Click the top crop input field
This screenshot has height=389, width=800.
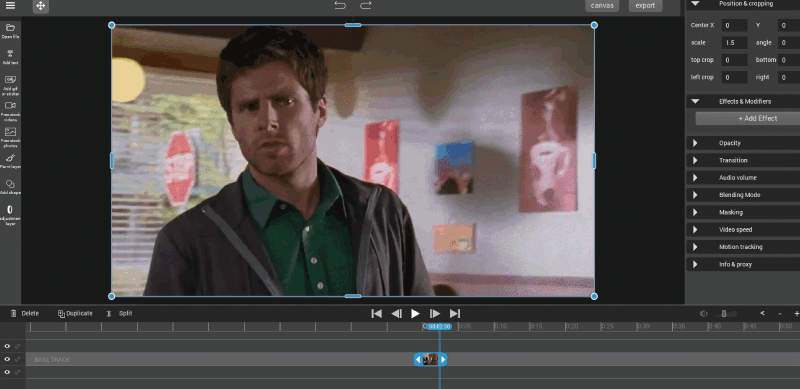pyautogui.click(x=735, y=60)
